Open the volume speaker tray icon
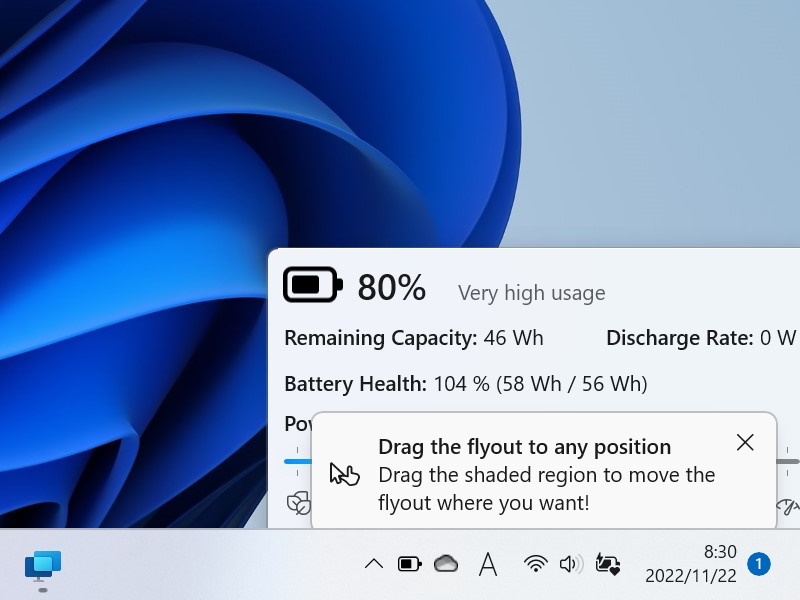800x600 pixels. (571, 564)
